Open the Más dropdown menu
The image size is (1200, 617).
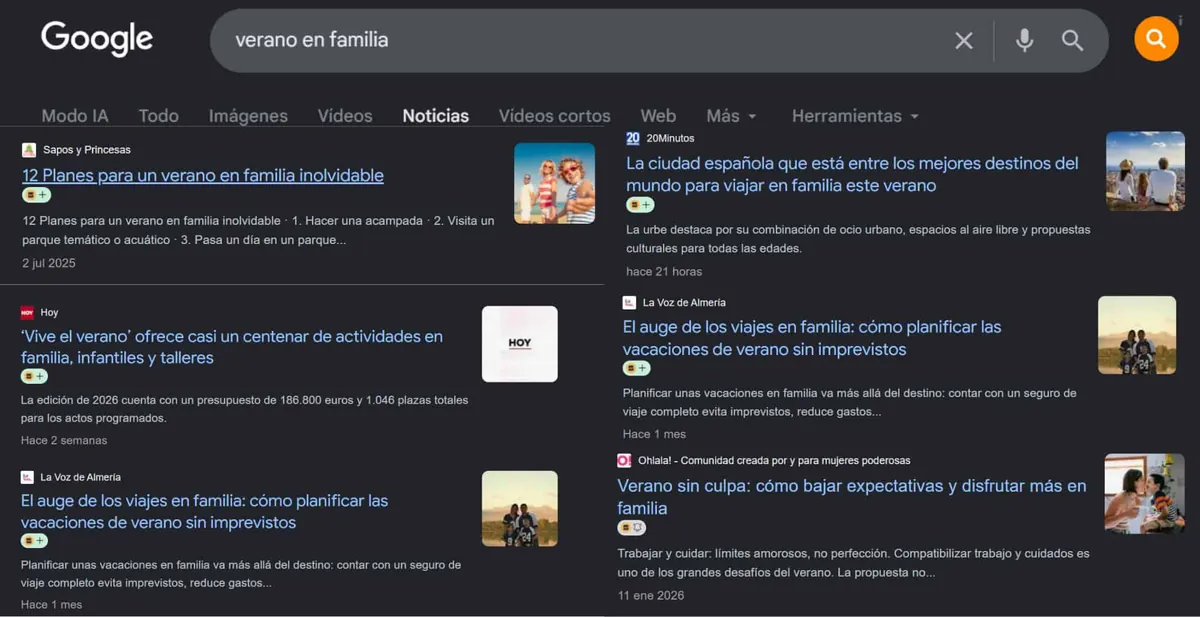pyautogui.click(x=731, y=116)
